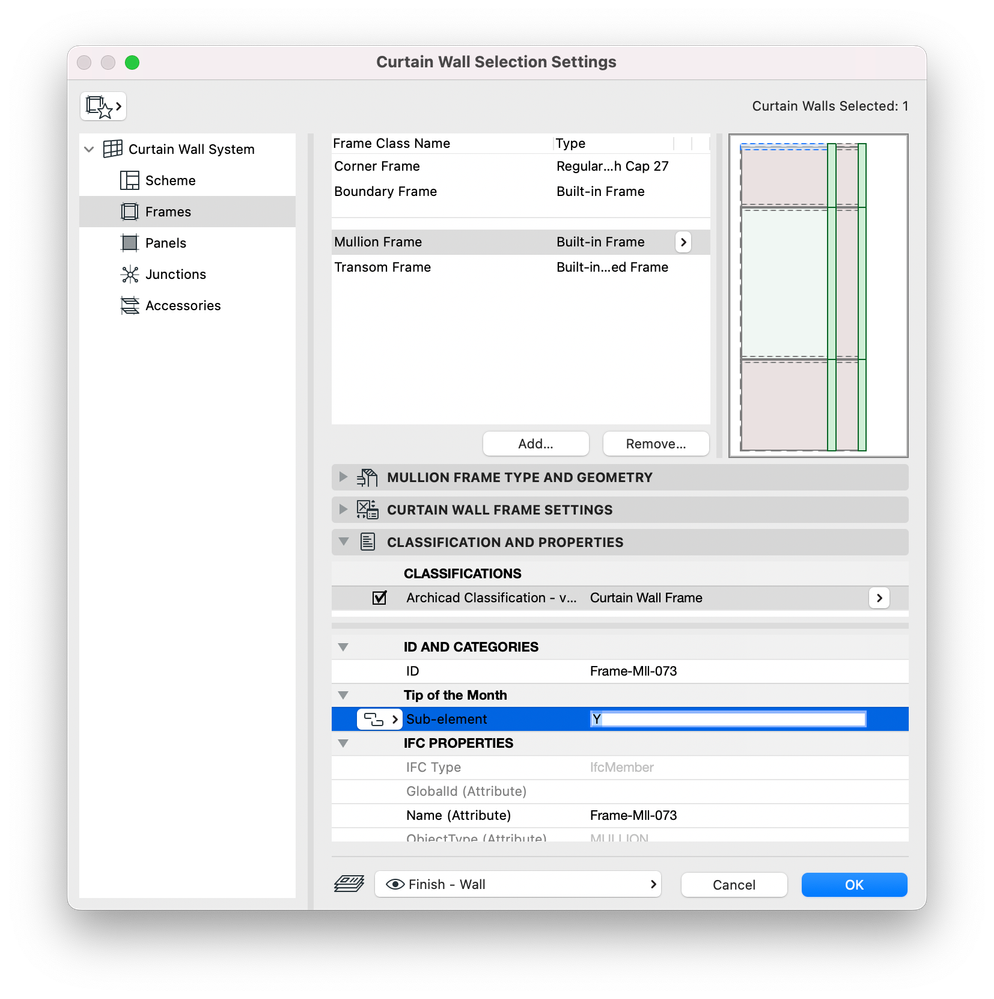The image size is (994, 999).
Task: Open the Mullion Frame type arrow
Action: 683,242
